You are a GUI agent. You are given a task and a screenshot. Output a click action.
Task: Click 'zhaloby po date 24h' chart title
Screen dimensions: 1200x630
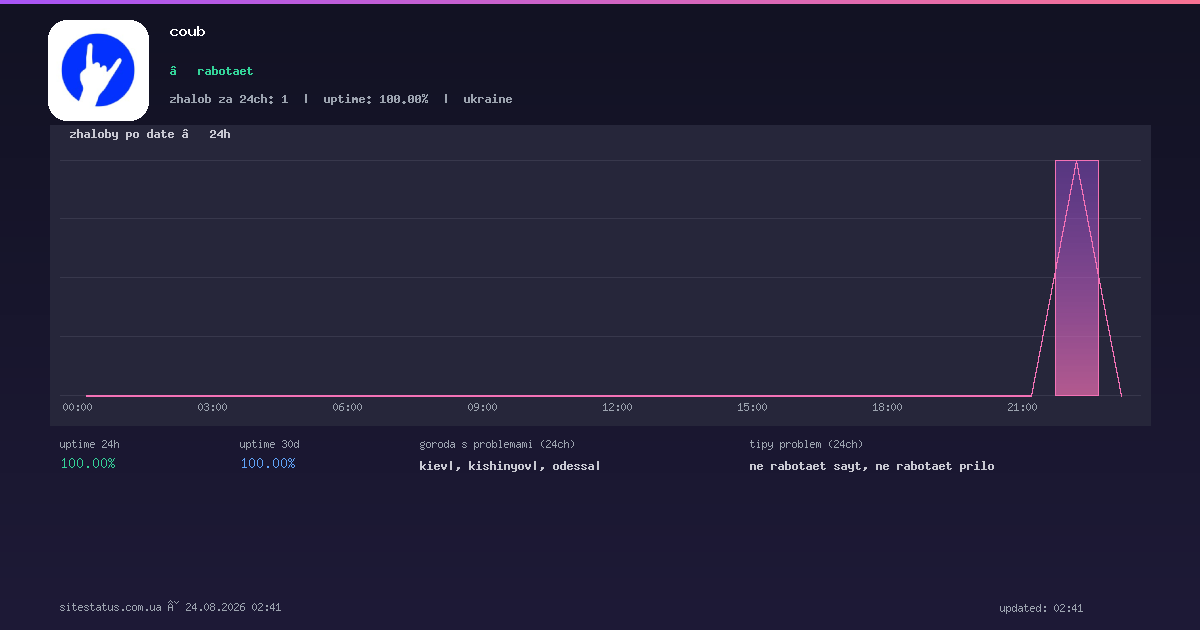tap(150, 134)
